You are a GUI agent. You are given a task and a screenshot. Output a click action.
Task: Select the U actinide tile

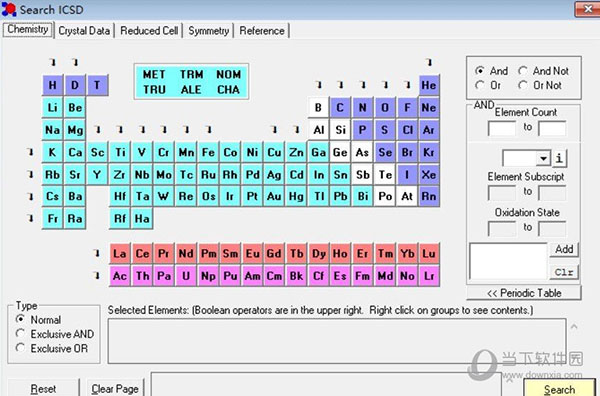(x=186, y=276)
